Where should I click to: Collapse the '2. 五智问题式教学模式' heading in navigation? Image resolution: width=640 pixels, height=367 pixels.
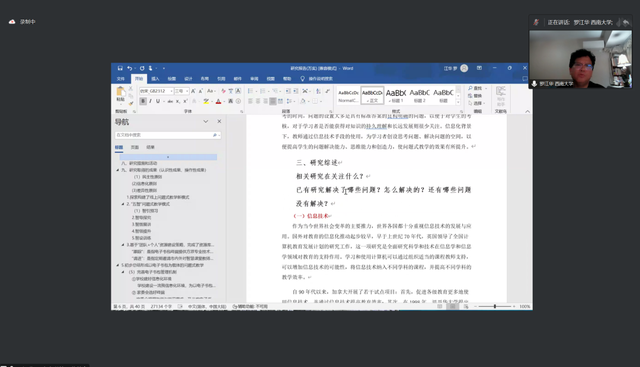pos(123,204)
